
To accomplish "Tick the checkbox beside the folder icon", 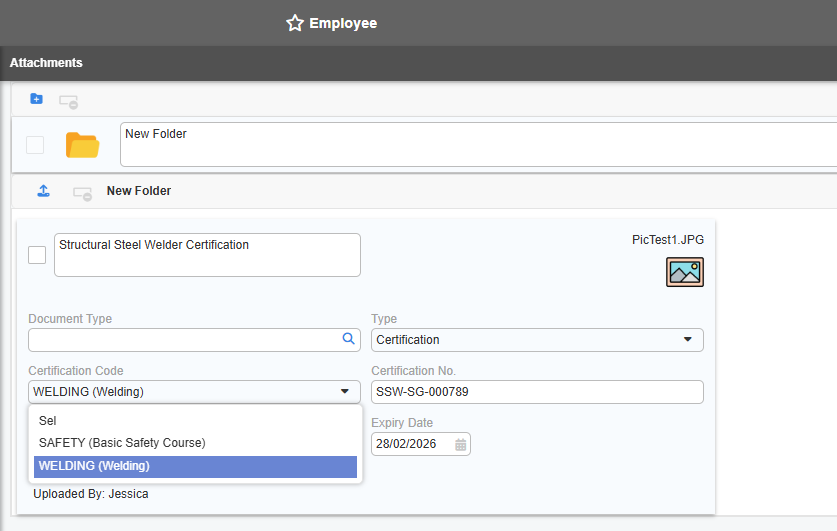I will 35,145.
